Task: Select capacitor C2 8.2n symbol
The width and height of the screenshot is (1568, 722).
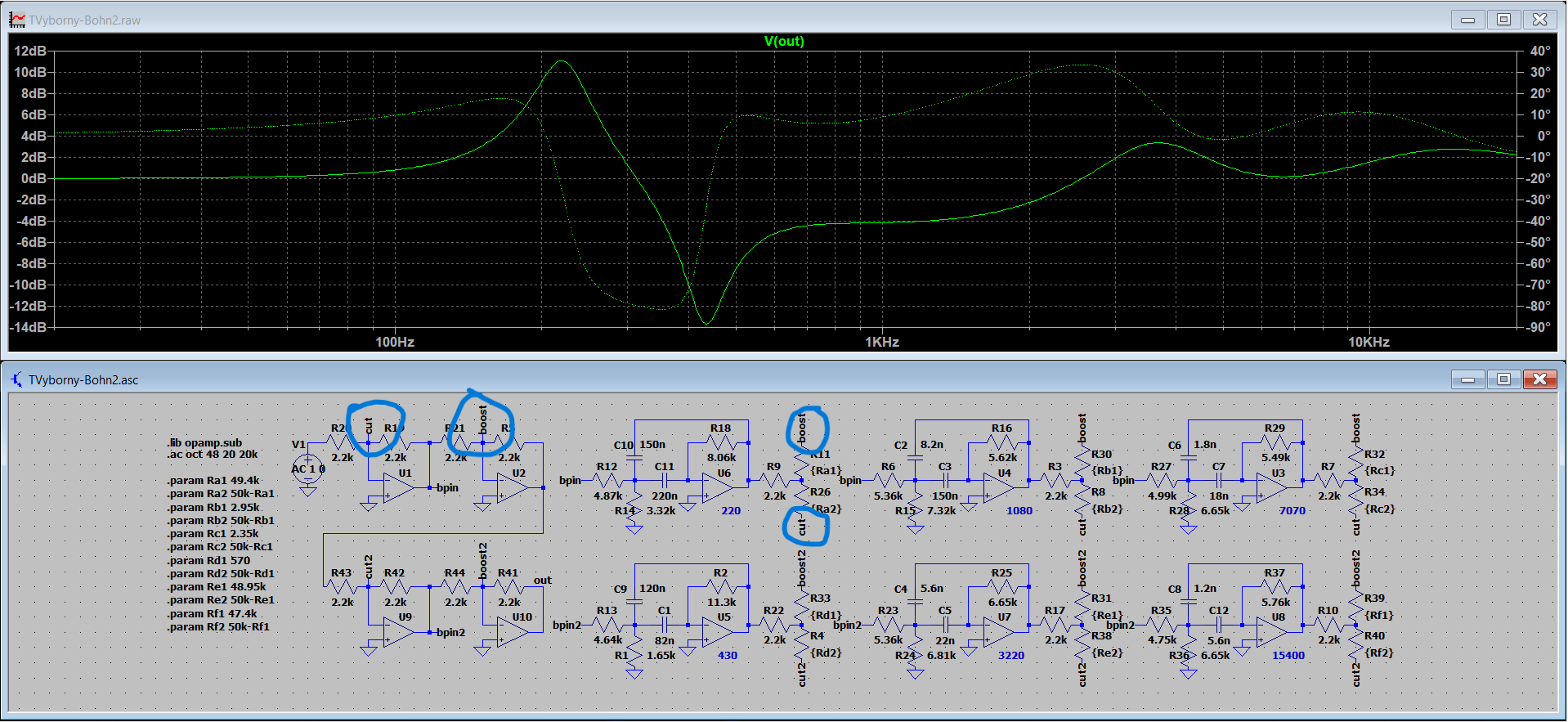Action: [x=916, y=459]
